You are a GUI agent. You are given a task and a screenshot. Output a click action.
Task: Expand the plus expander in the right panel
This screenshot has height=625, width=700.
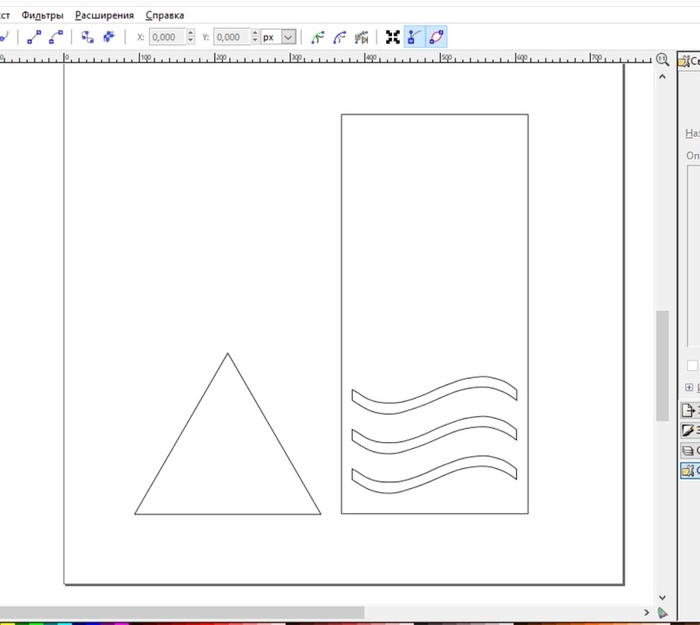[x=689, y=388]
